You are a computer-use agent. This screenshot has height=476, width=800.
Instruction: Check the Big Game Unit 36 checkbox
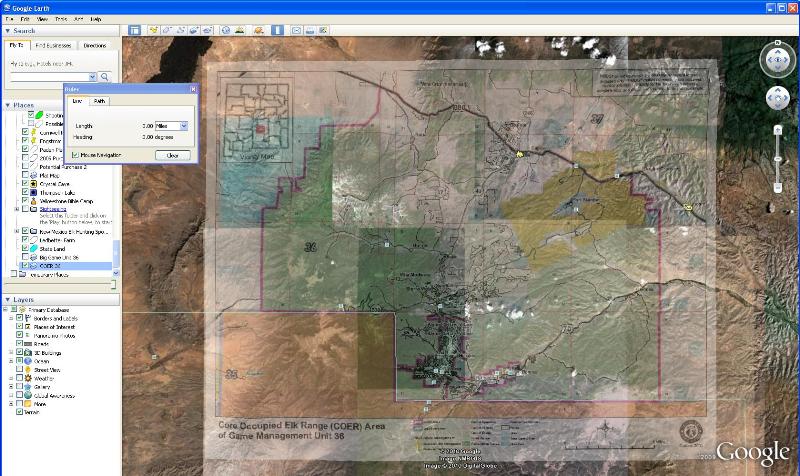25,257
